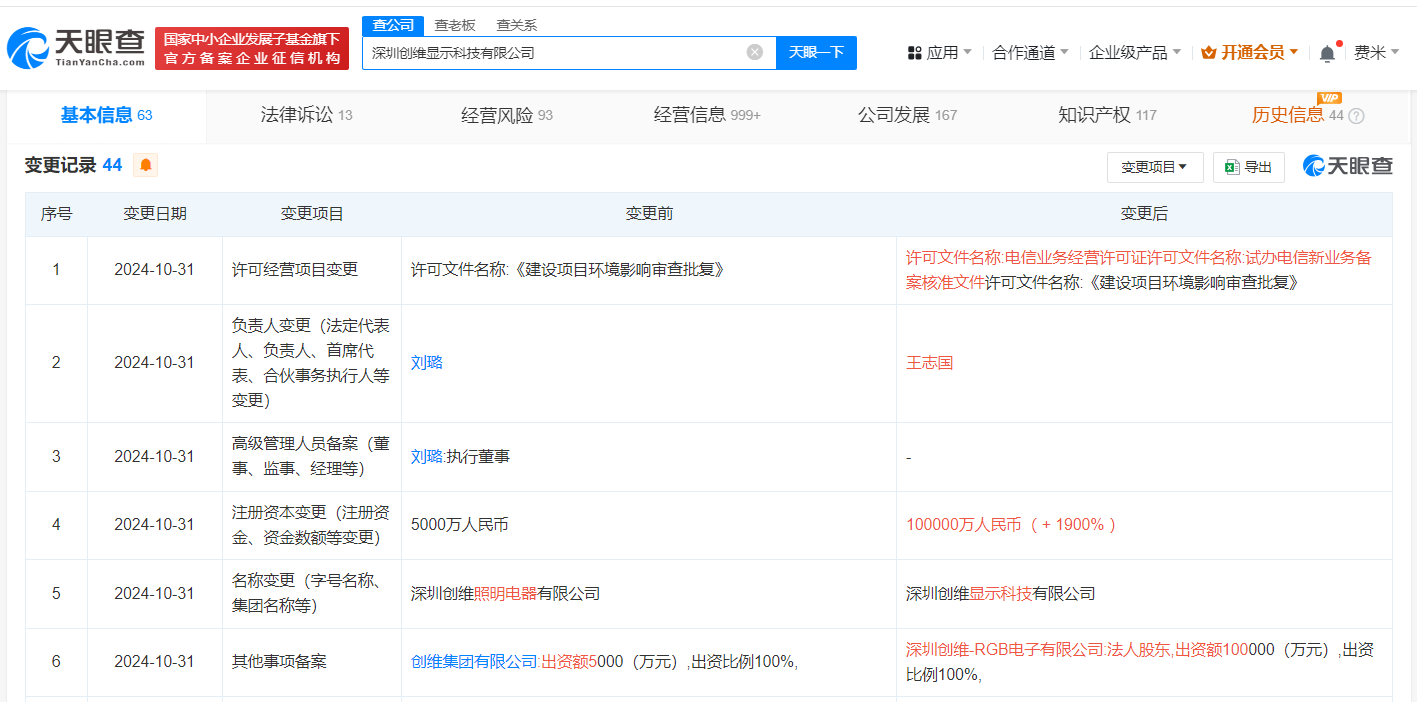Image resolution: width=1417 pixels, height=702 pixels.
Task: Select the 查公司 search tab
Action: pos(393,26)
